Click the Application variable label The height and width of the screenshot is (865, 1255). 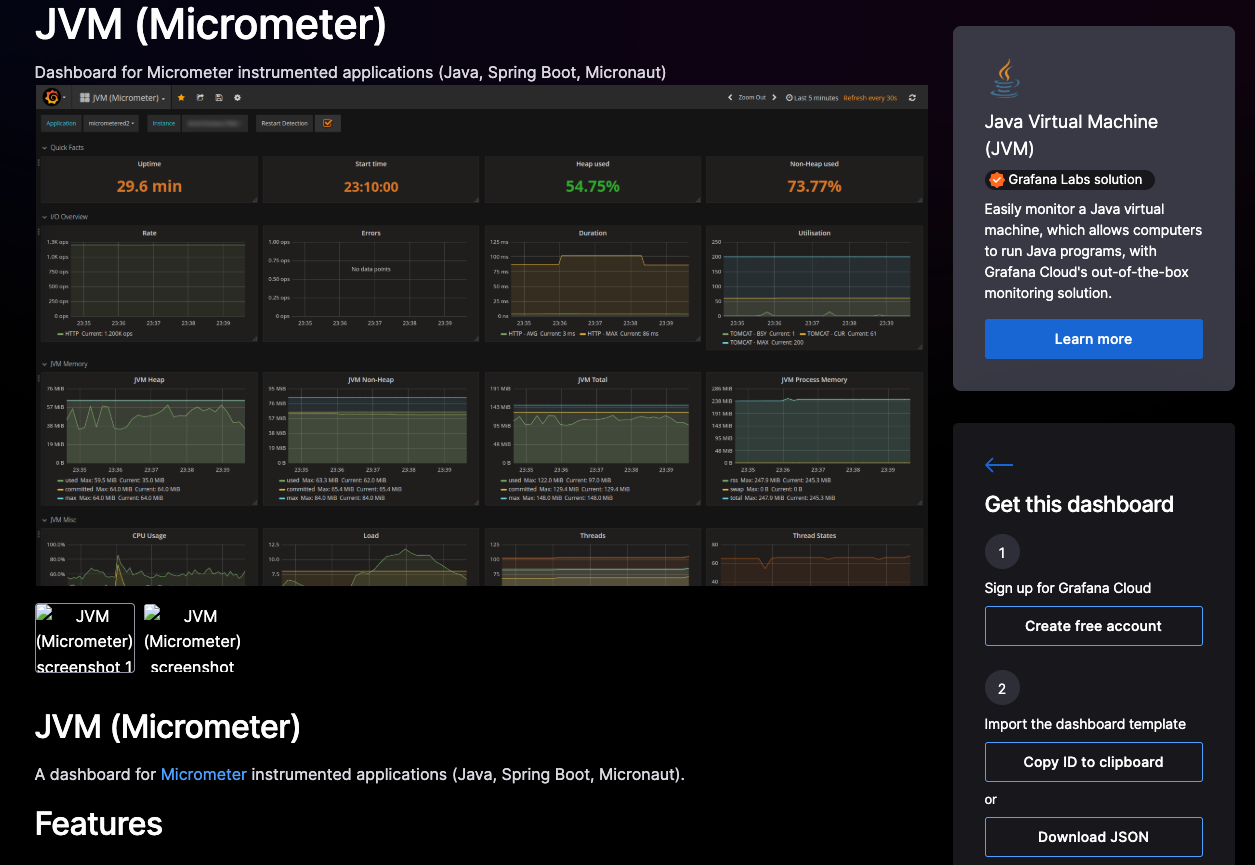pyautogui.click(x=61, y=123)
